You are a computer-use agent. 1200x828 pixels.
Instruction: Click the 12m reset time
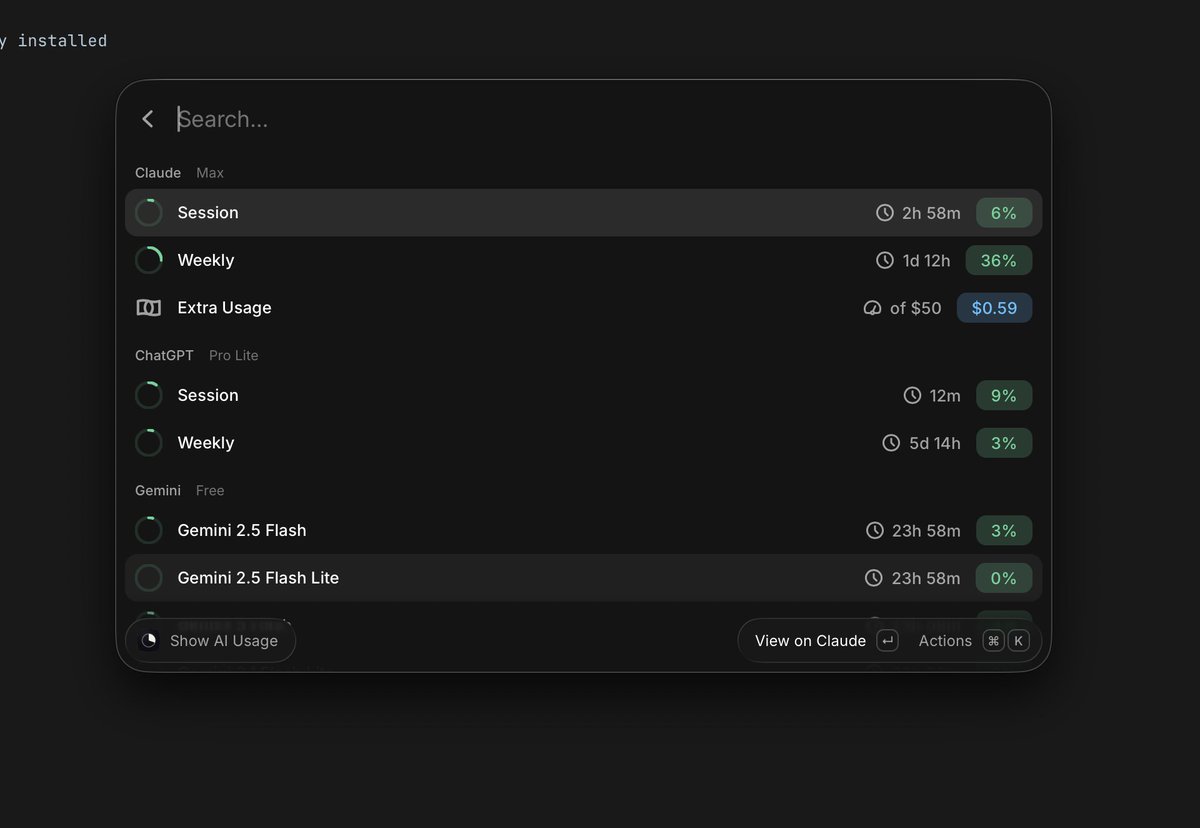[x=945, y=396]
